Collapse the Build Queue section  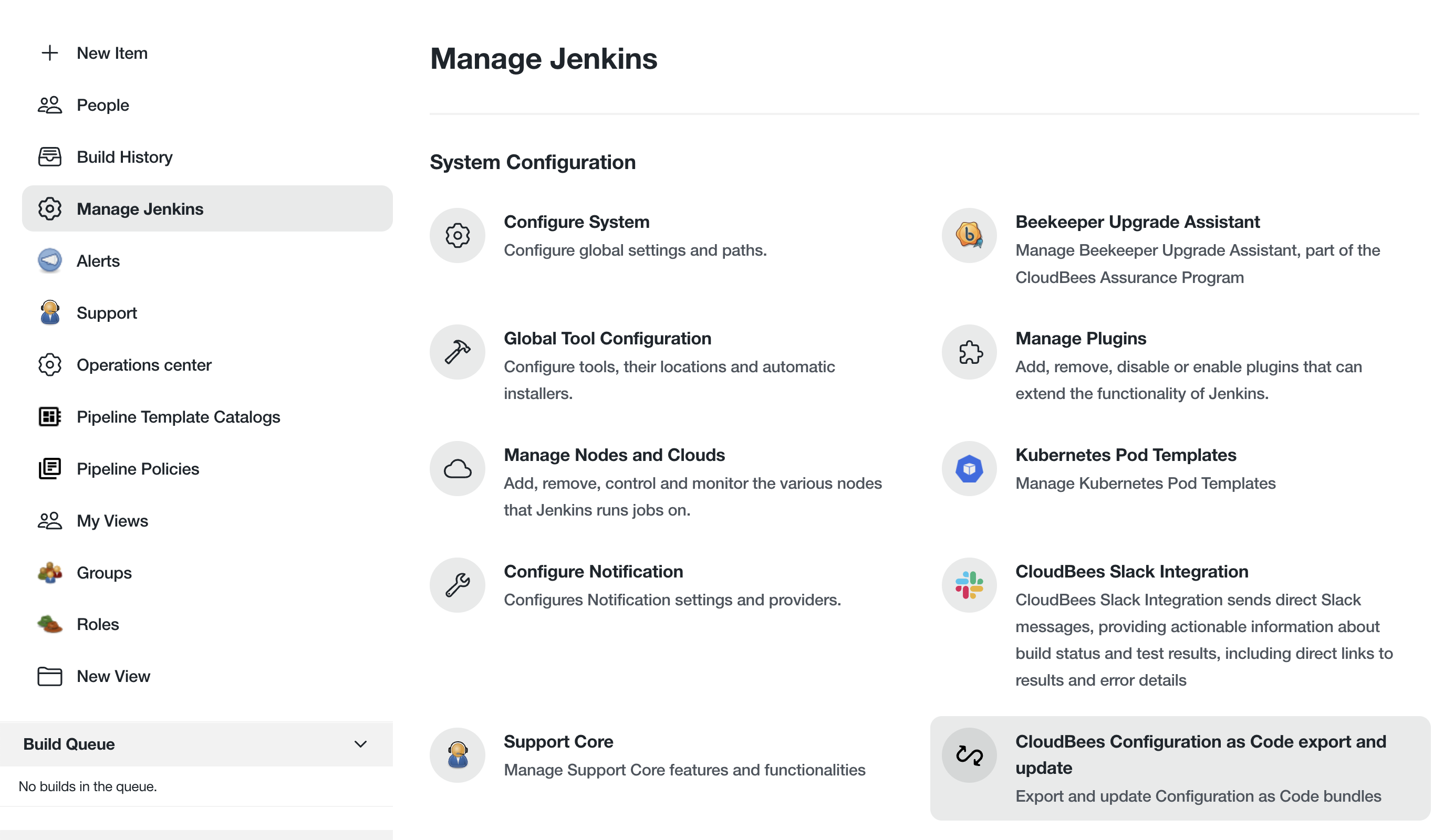point(361,744)
